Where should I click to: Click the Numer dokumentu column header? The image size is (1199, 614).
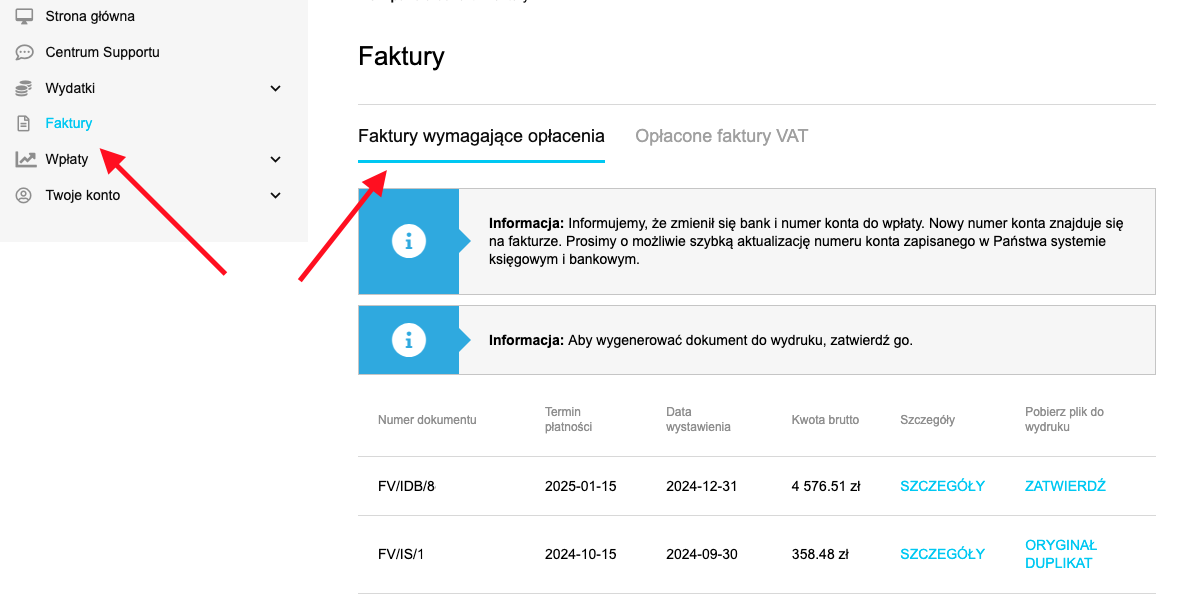coord(427,420)
